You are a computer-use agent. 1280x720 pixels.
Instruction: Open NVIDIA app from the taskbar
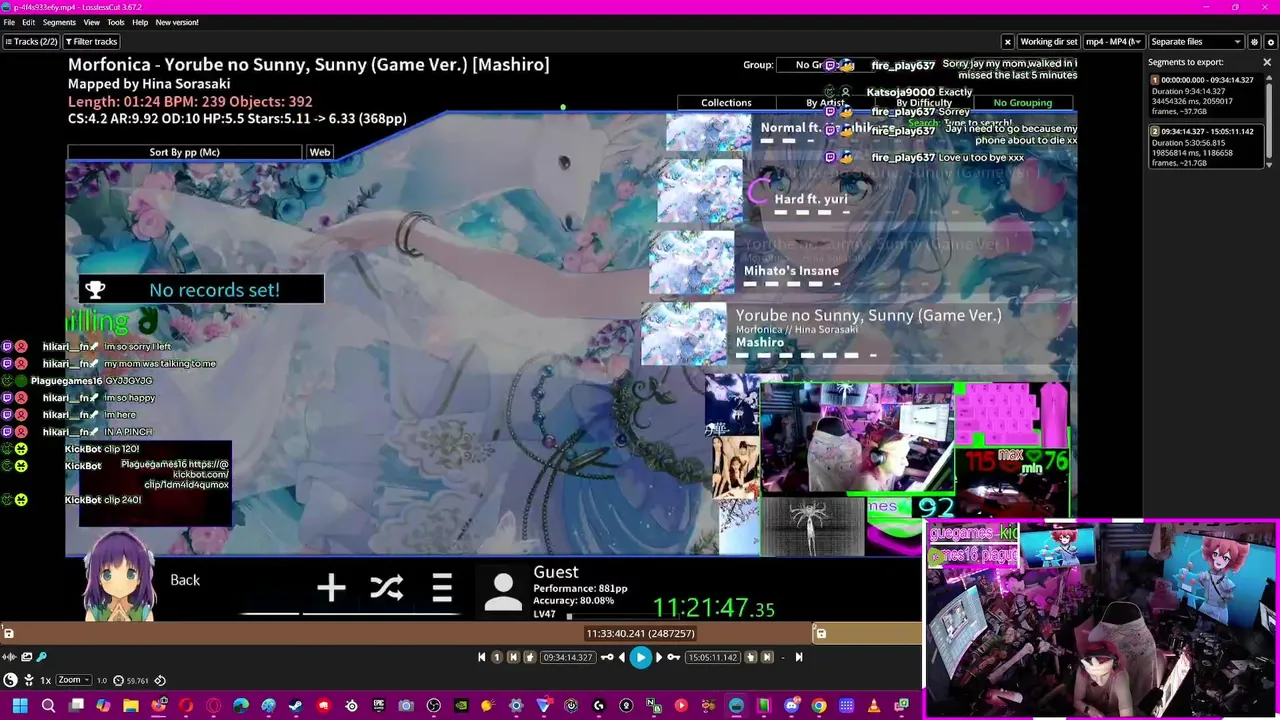[x=461, y=705]
